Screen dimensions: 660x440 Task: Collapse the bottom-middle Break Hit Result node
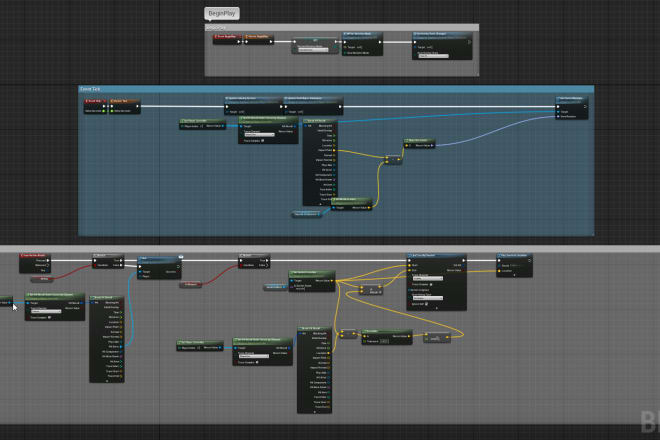click(314, 412)
